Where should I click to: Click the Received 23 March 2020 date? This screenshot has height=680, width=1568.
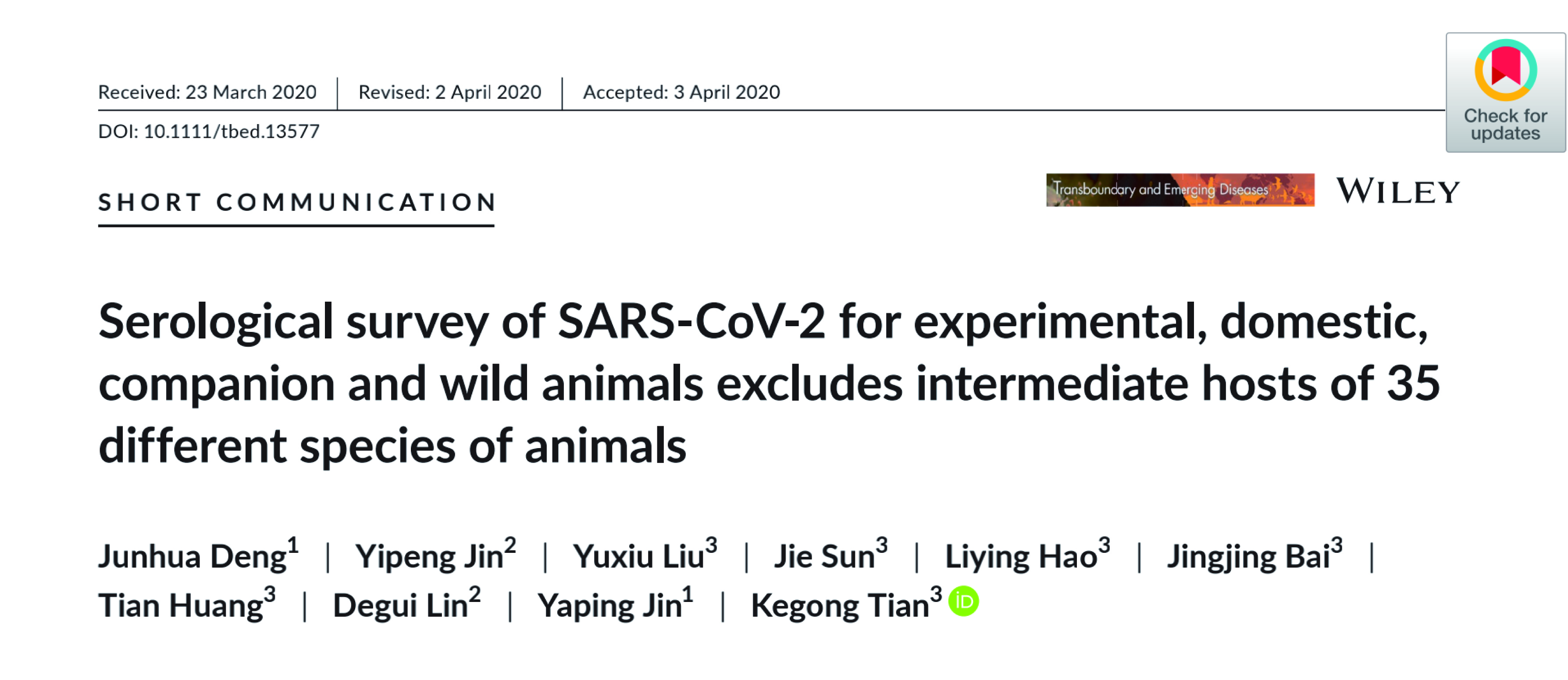click(207, 92)
